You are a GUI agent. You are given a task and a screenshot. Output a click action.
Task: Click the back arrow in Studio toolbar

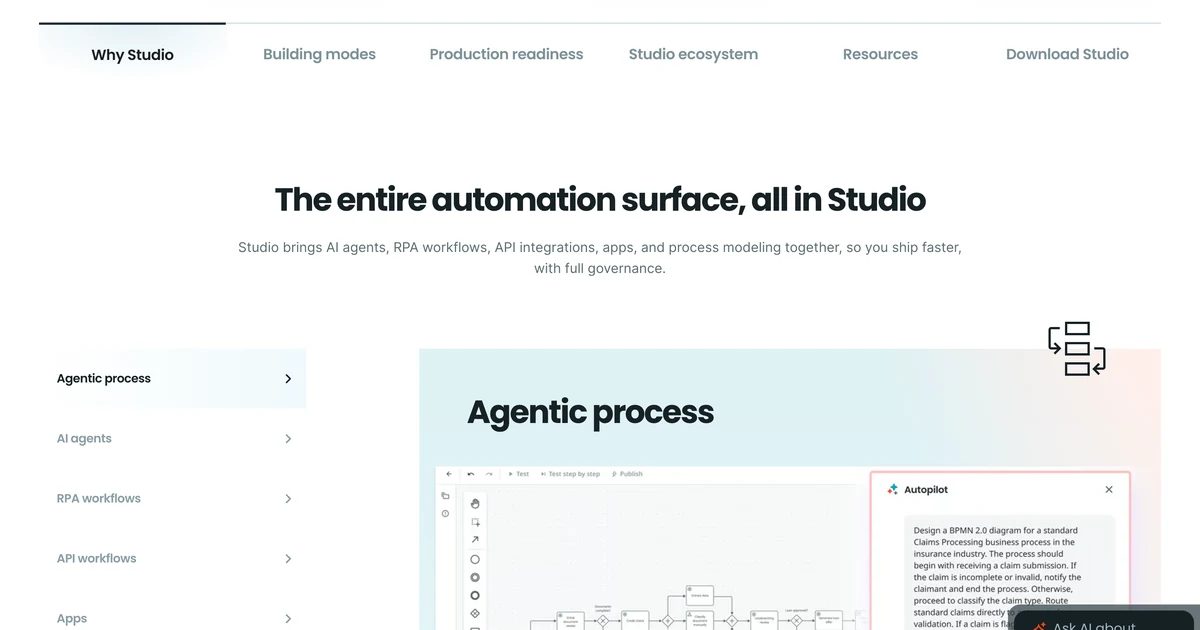tap(449, 474)
